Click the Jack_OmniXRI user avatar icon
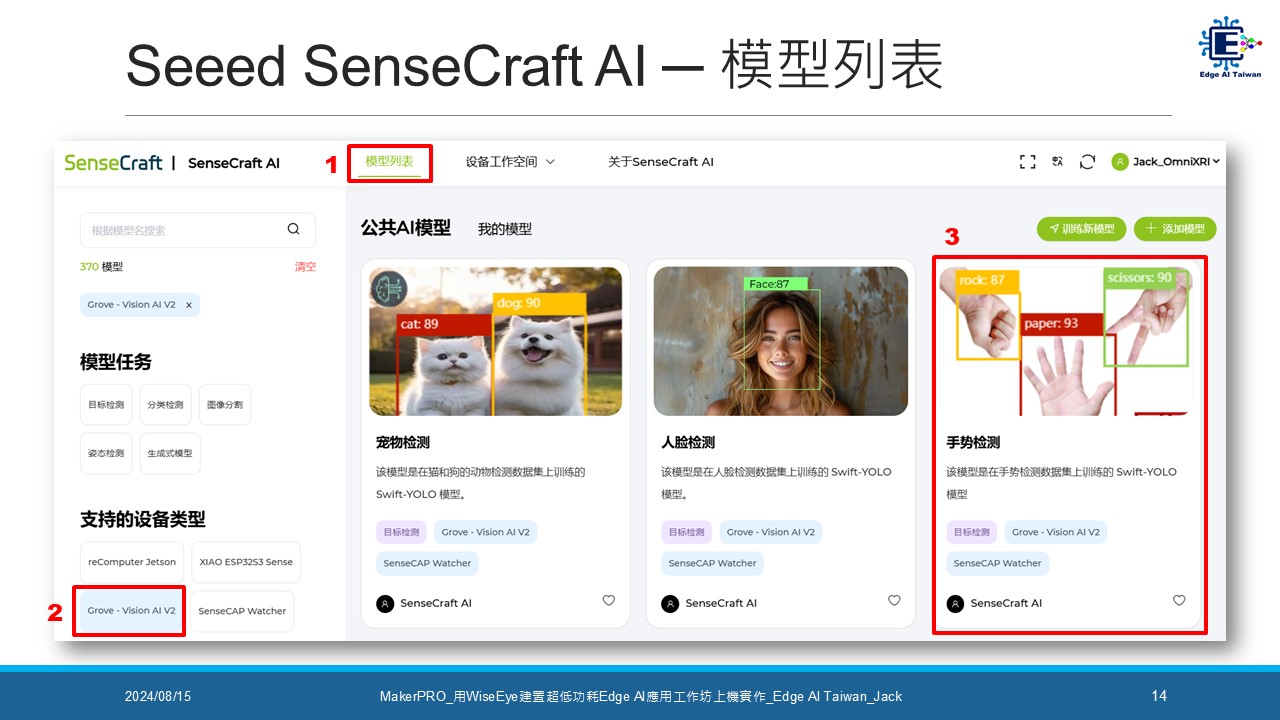1280x720 pixels. (x=1120, y=162)
